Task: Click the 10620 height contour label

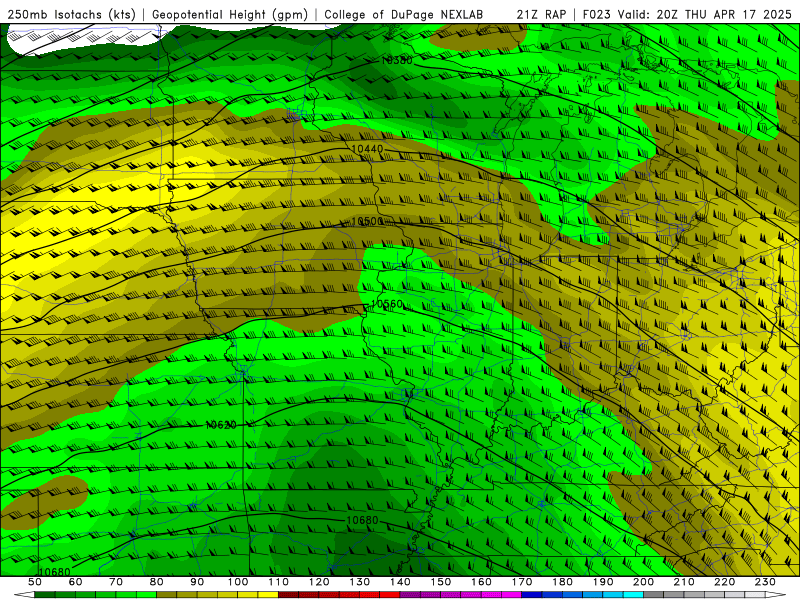Action: pyautogui.click(x=221, y=425)
